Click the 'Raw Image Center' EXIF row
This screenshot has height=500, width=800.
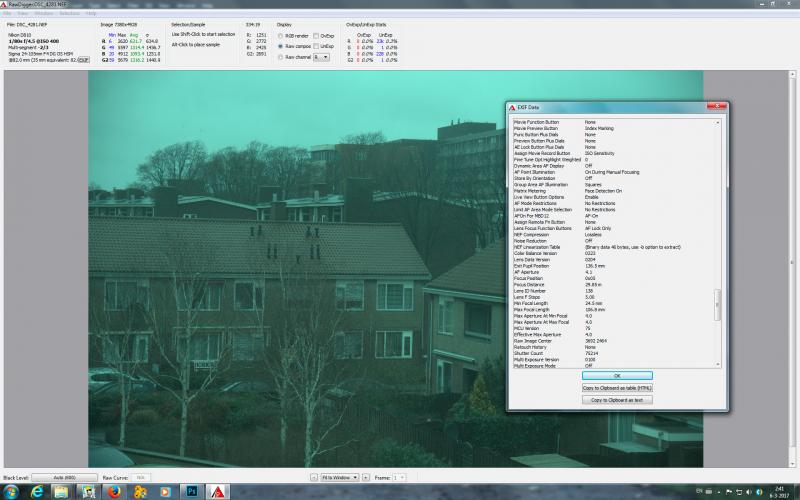click(614, 341)
